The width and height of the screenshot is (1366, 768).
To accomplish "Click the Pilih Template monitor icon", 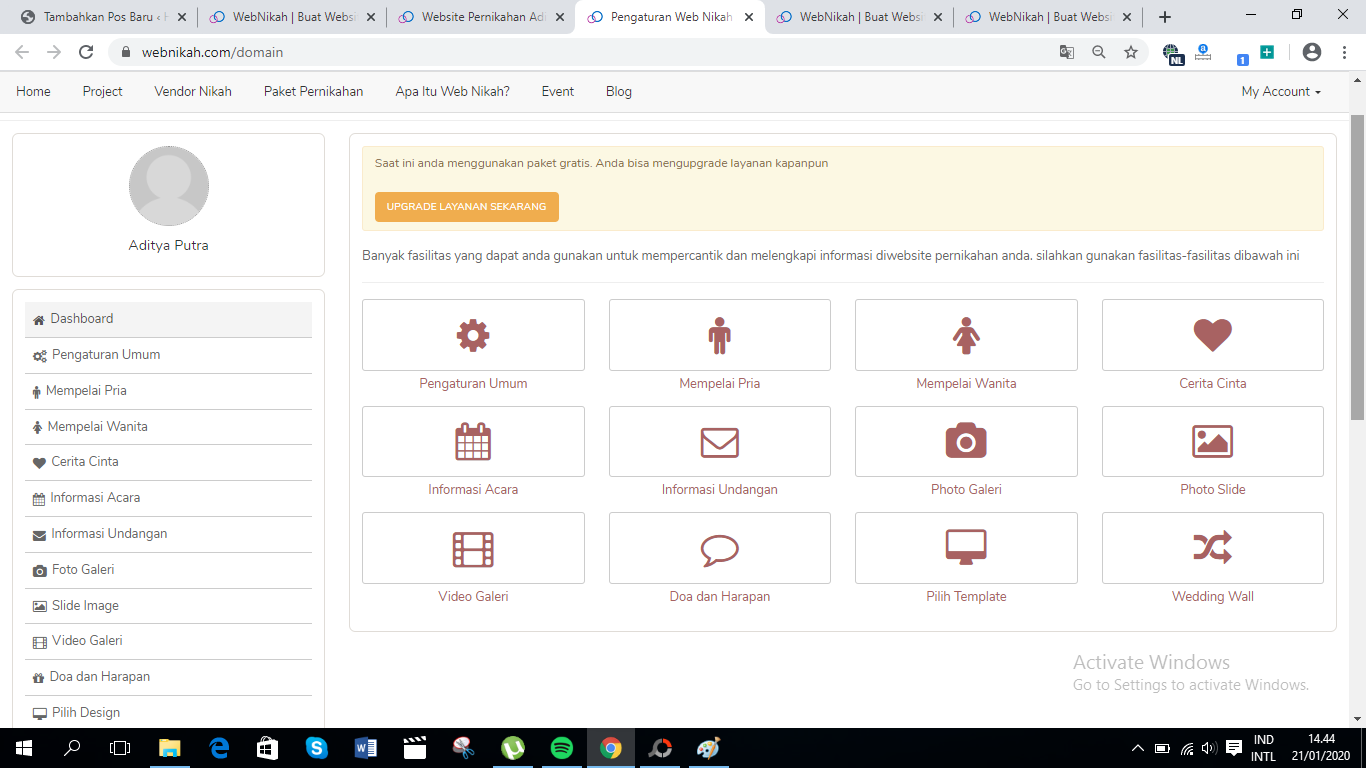I will [965, 547].
